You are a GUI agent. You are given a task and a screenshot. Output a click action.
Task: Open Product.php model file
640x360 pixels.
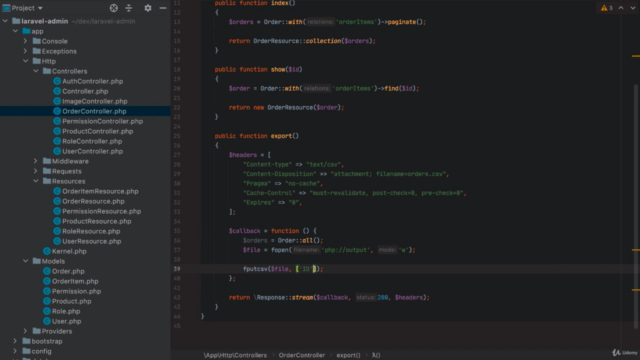pyautogui.click(x=71, y=301)
